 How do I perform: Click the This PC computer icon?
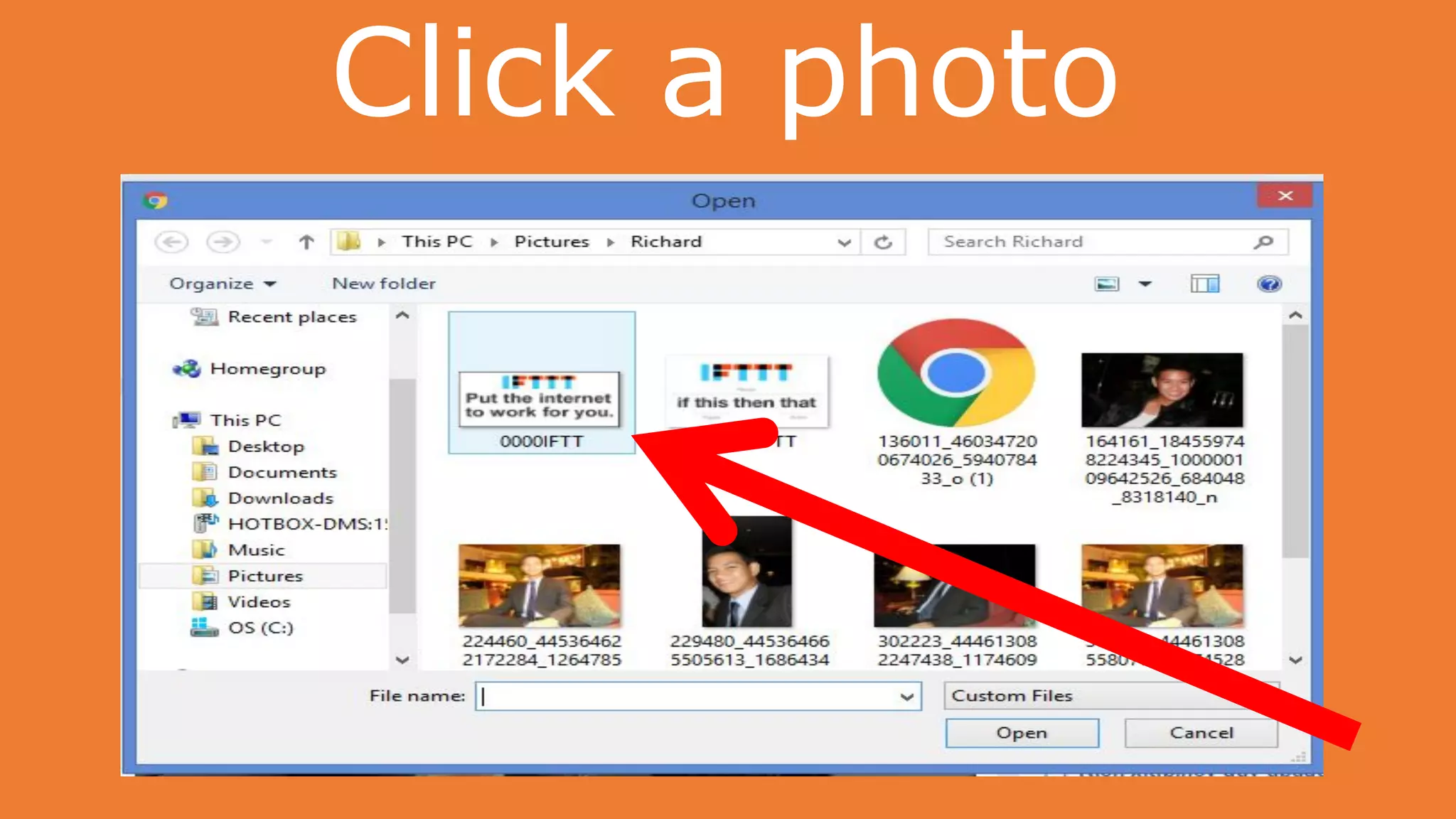coord(187,420)
